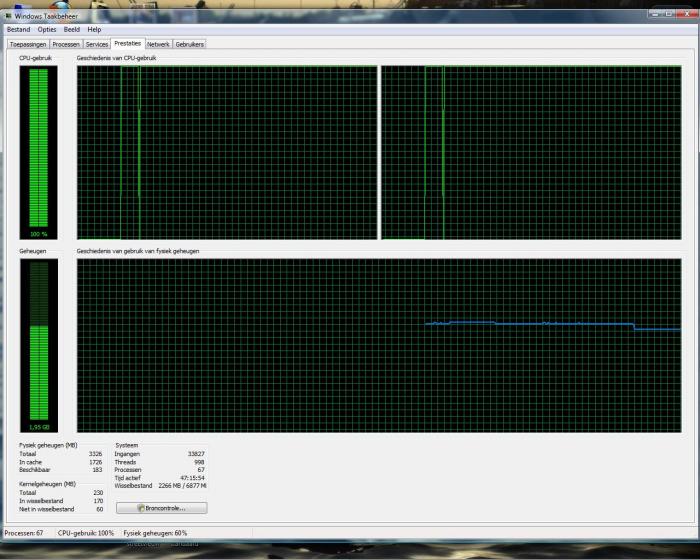Click the Ingangen value 33827

pyautogui.click(x=196, y=454)
